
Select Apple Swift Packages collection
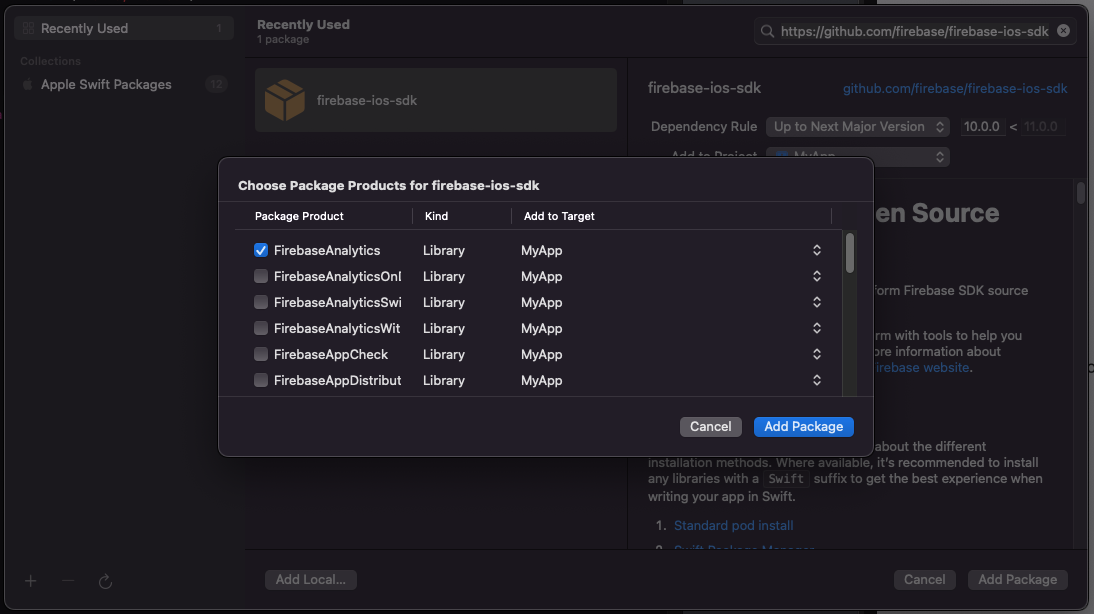106,85
